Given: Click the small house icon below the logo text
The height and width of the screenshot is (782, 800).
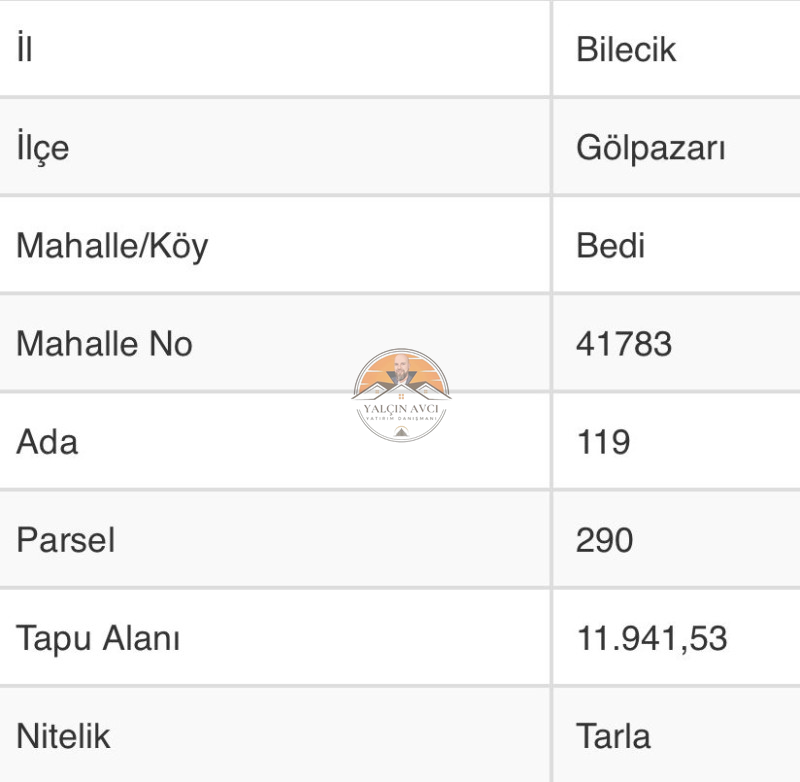Looking at the screenshot, I should point(401,432).
